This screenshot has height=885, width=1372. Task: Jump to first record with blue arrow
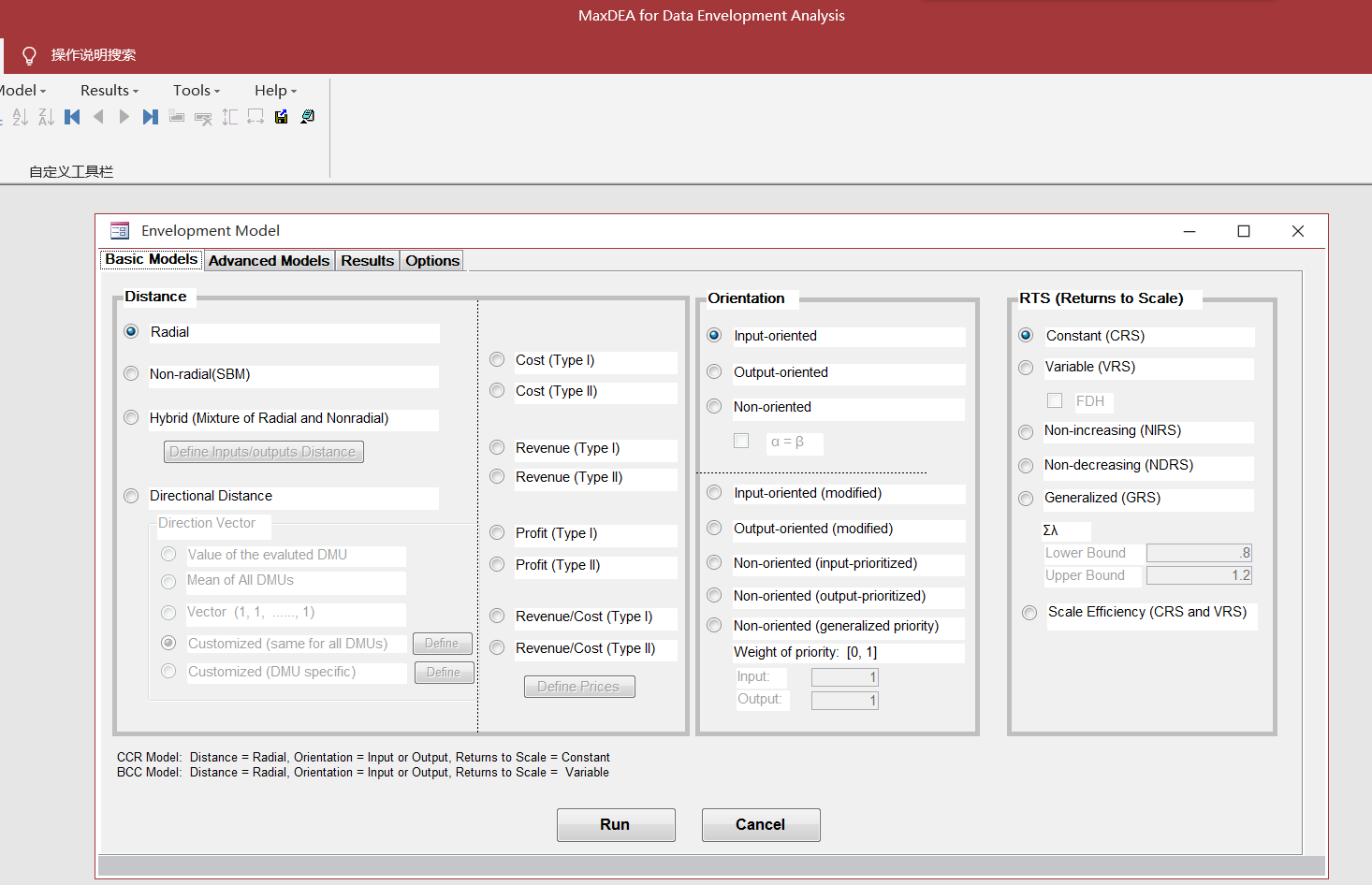click(72, 117)
